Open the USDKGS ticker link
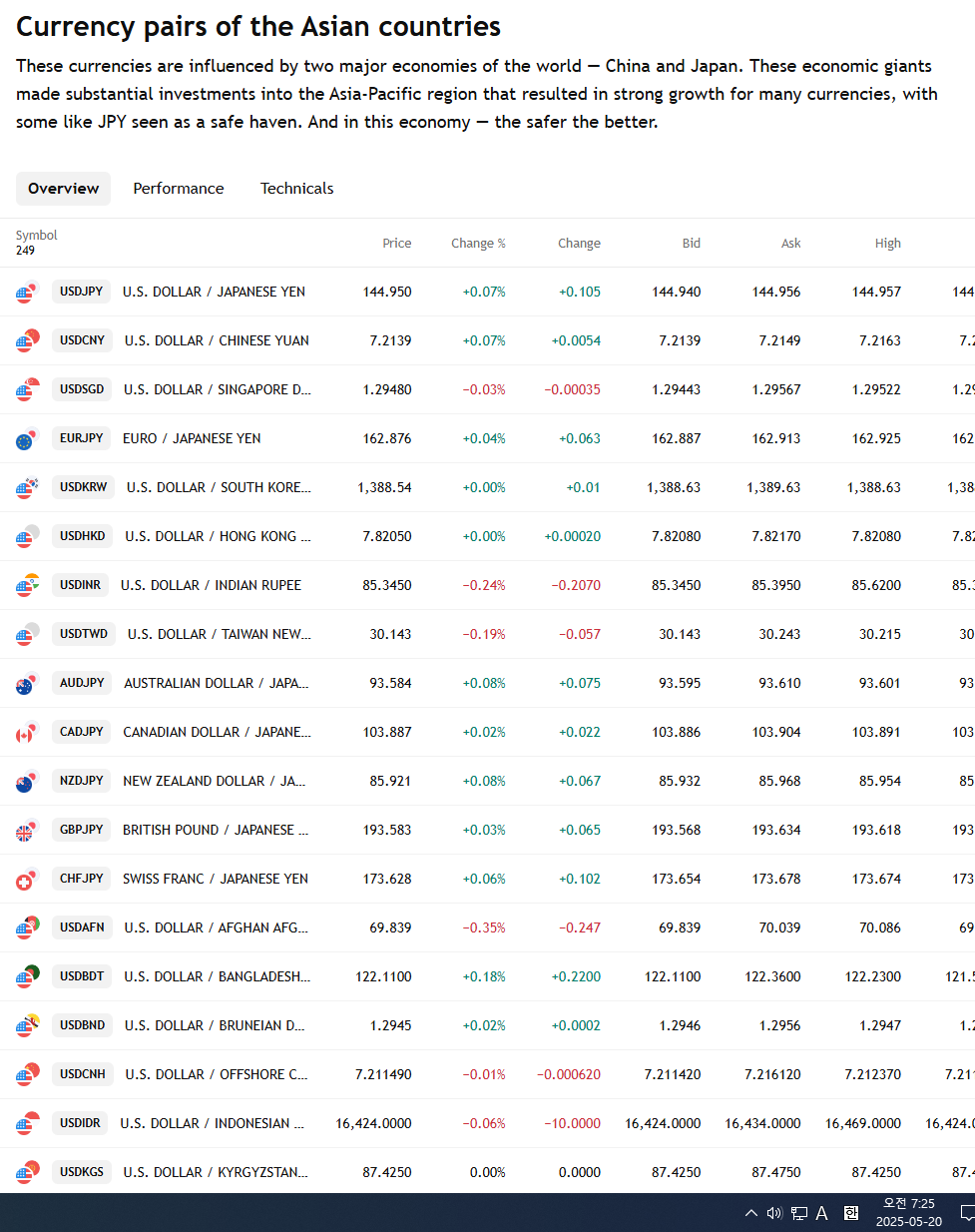Image resolution: width=975 pixels, height=1232 pixels. [x=81, y=1172]
